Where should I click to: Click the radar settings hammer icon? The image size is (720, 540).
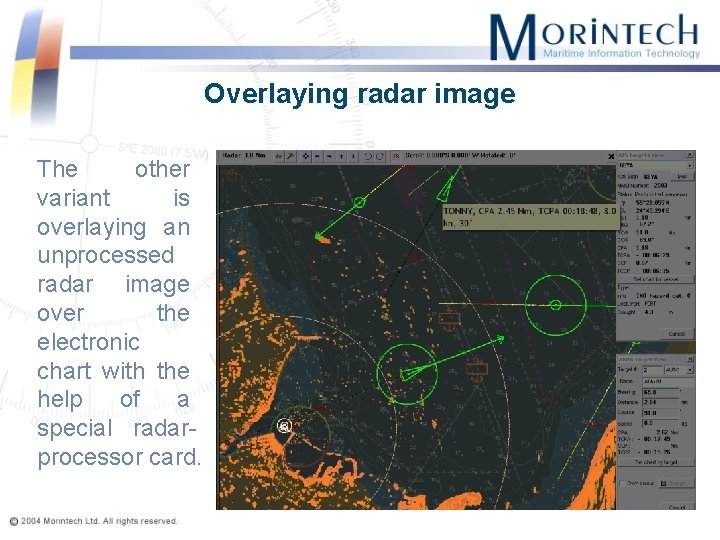click(x=290, y=156)
